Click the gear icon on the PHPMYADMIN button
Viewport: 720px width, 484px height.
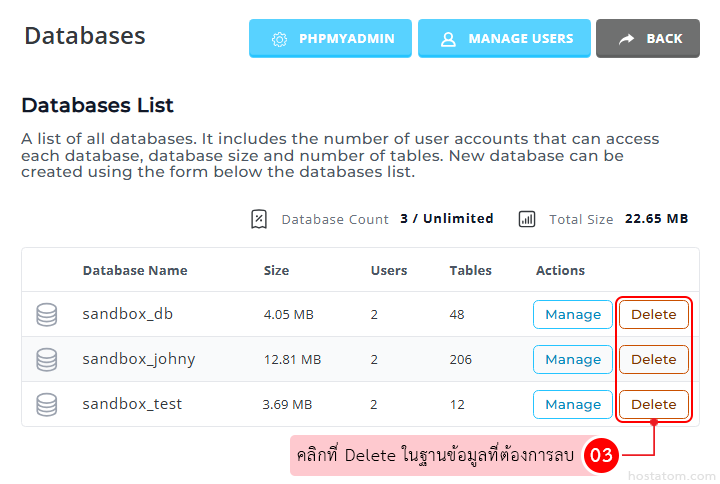click(x=280, y=39)
